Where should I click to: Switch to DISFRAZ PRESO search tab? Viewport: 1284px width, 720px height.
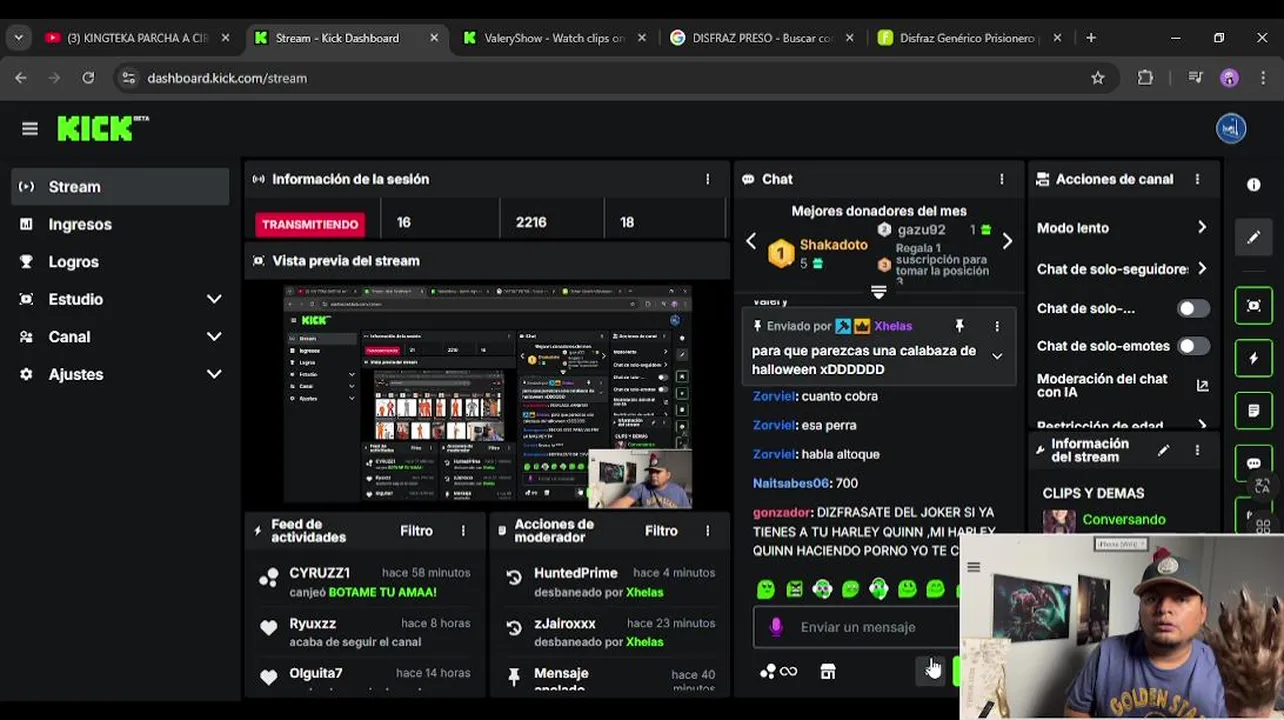tap(762, 38)
